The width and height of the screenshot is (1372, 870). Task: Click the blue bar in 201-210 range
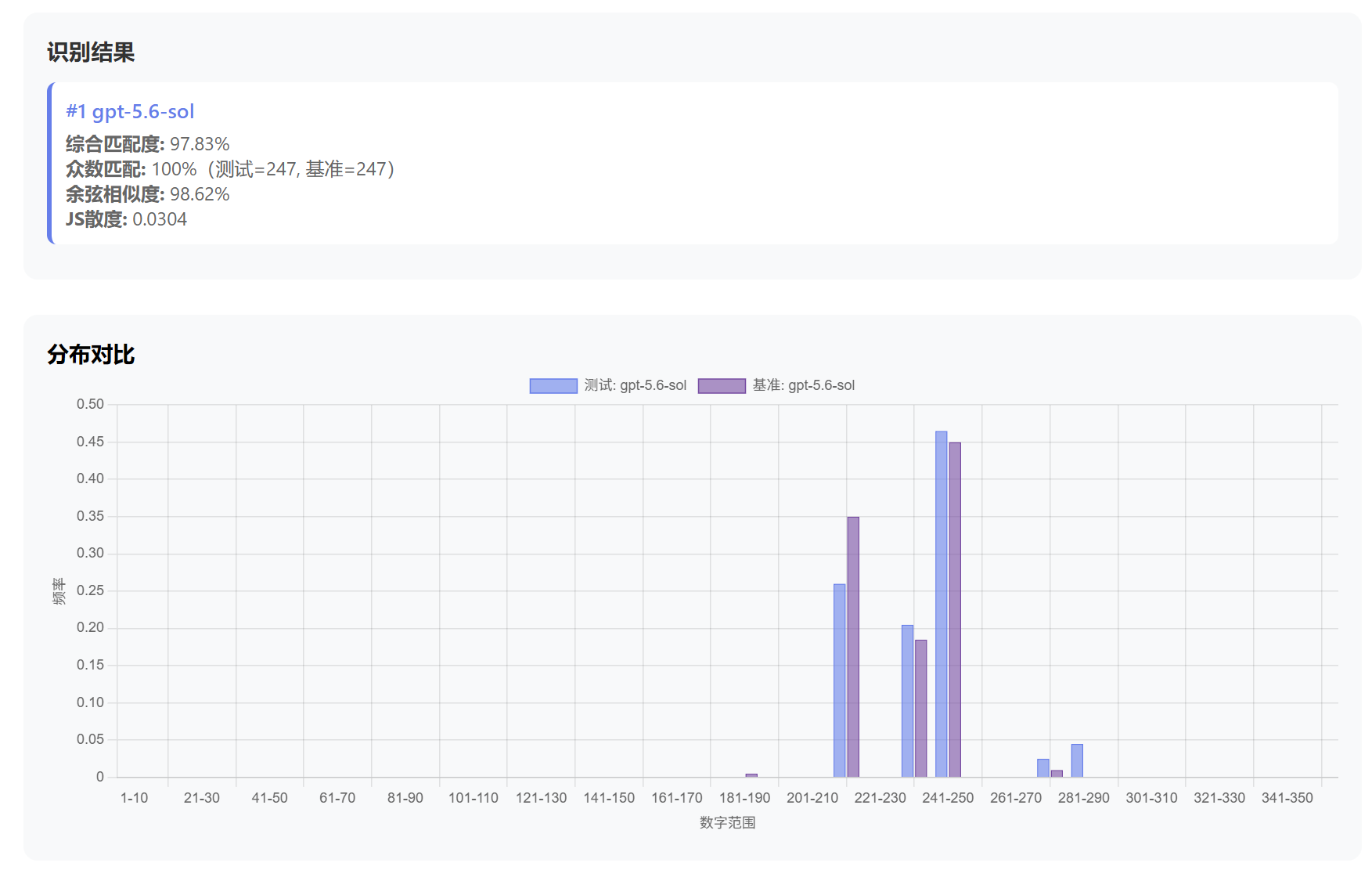pos(840,680)
